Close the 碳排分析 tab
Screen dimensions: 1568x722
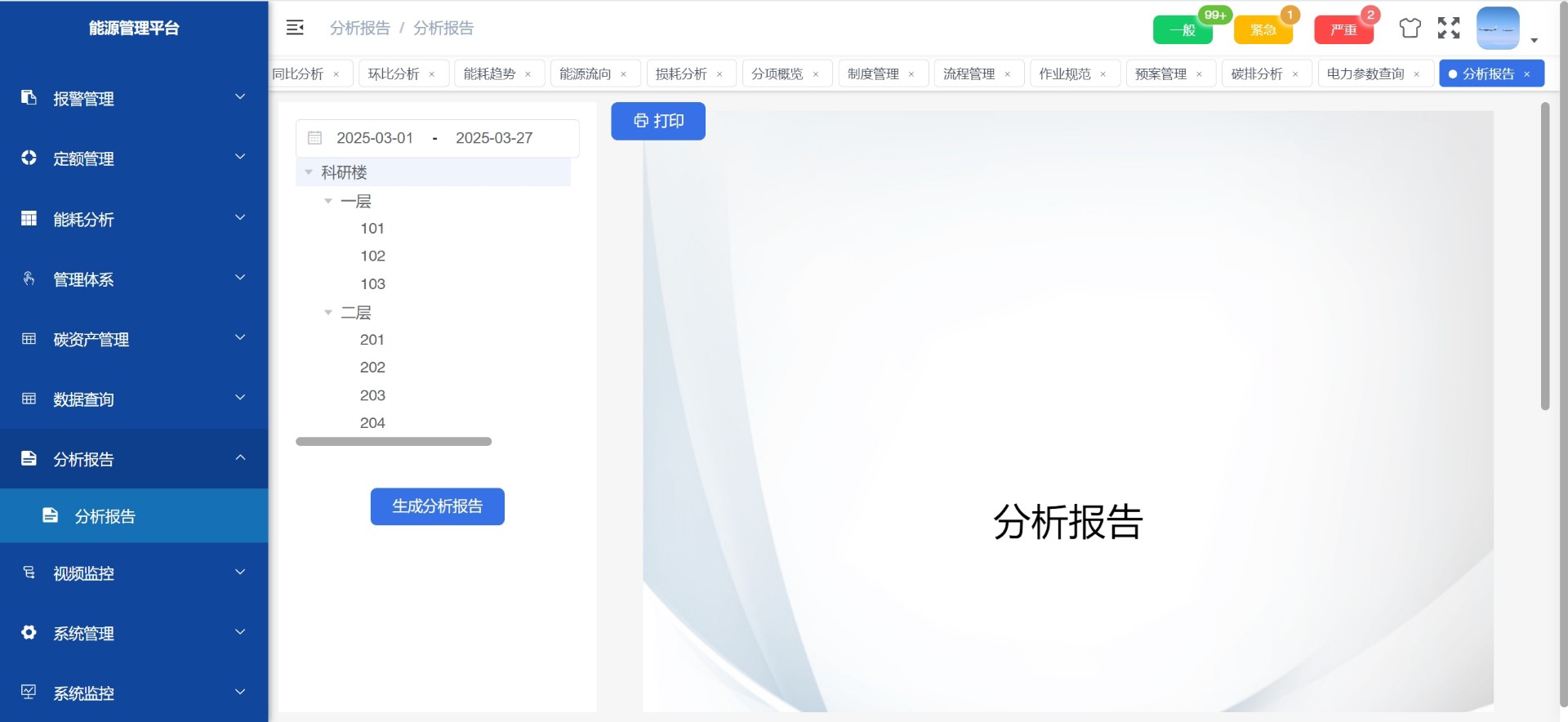pos(1295,74)
